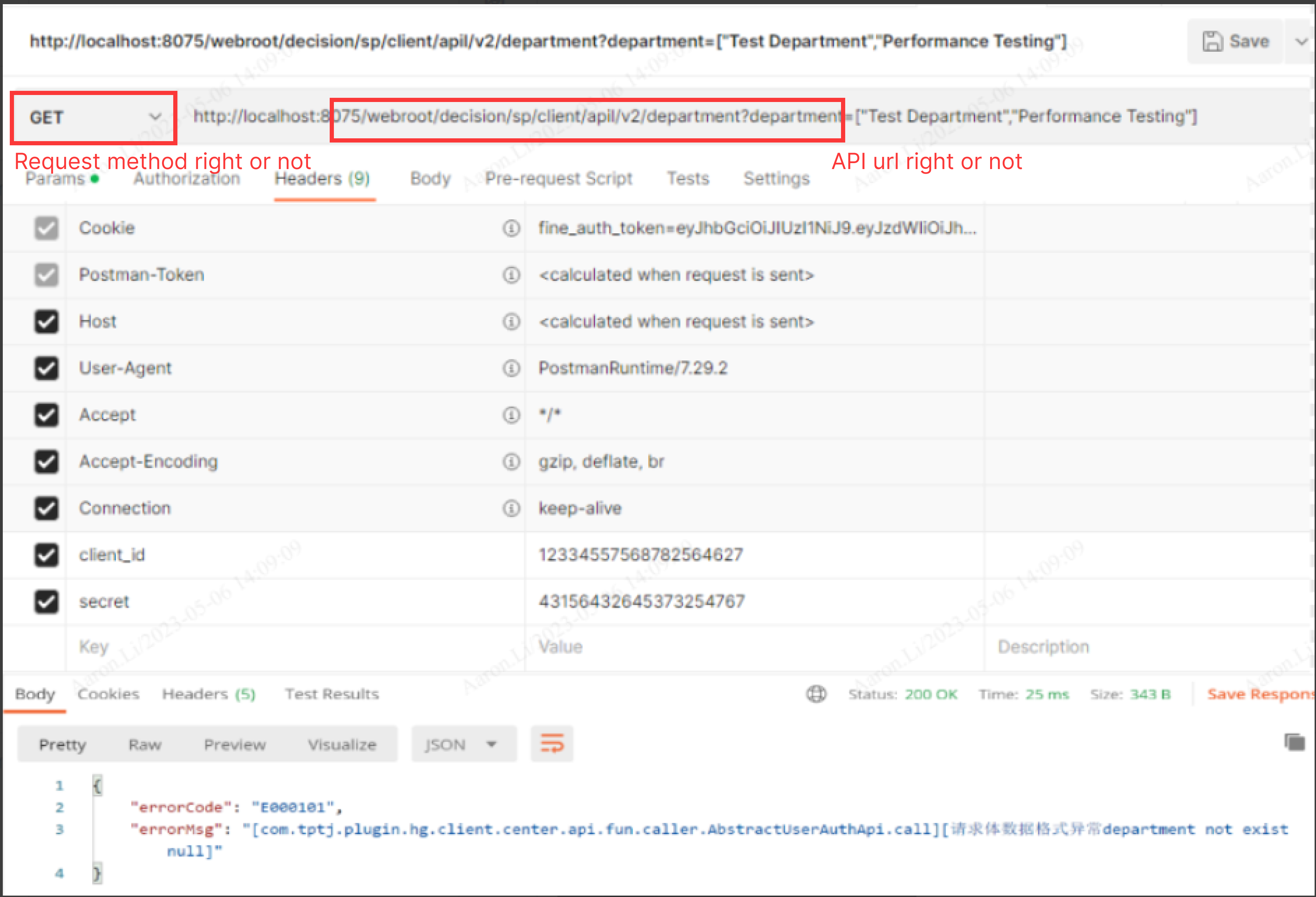Uncheck the Connection header checkbox
1316x897 pixels.
click(x=46, y=509)
